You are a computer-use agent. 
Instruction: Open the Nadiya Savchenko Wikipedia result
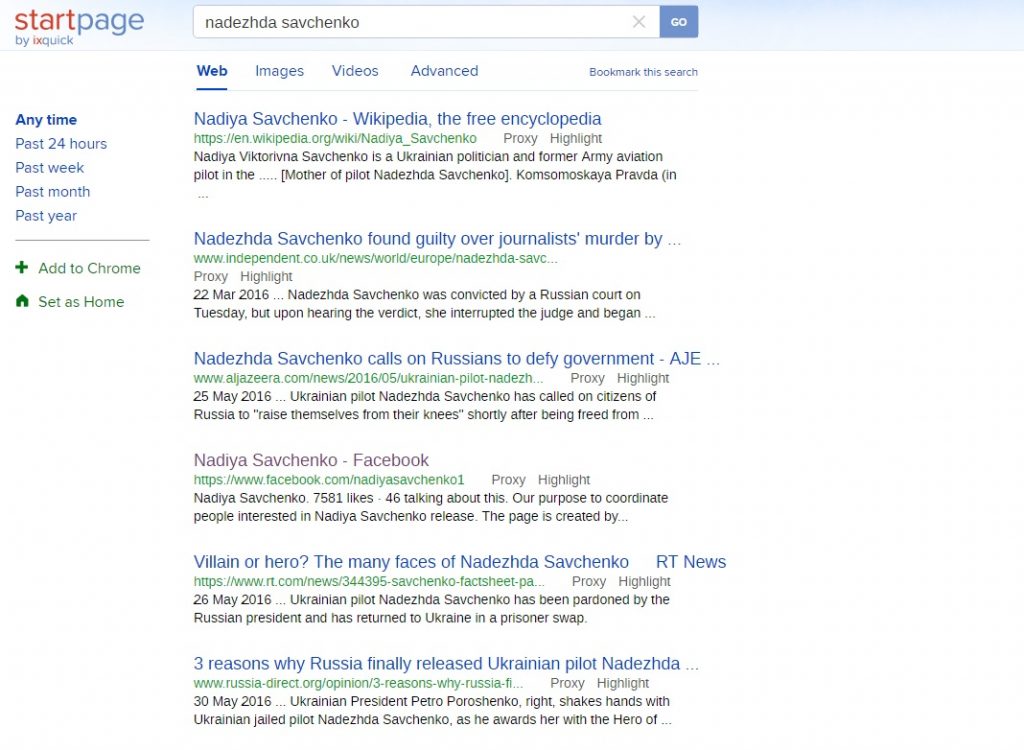coord(397,119)
